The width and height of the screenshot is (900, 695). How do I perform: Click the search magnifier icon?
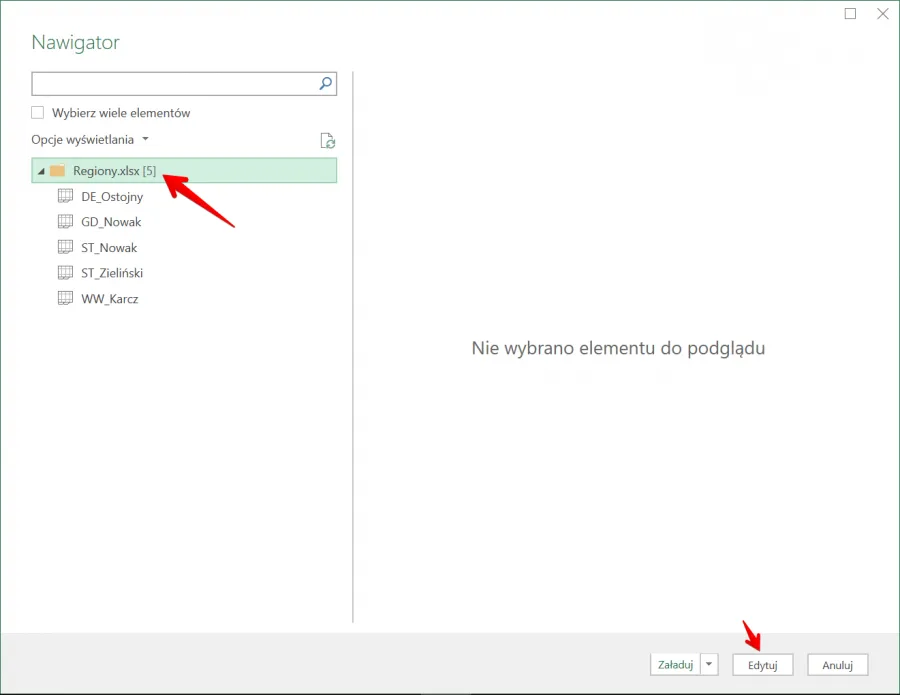click(x=325, y=84)
